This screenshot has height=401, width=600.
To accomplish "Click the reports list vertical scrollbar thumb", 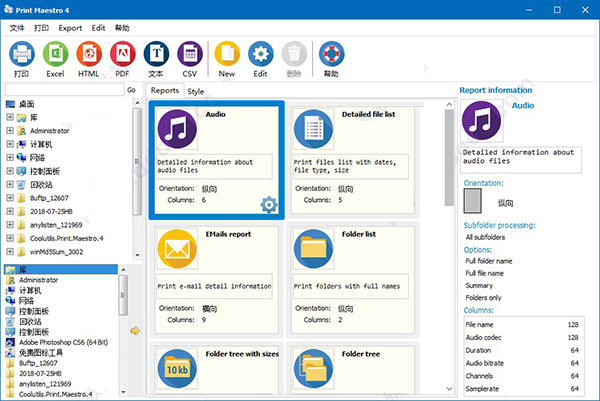I will point(449,158).
